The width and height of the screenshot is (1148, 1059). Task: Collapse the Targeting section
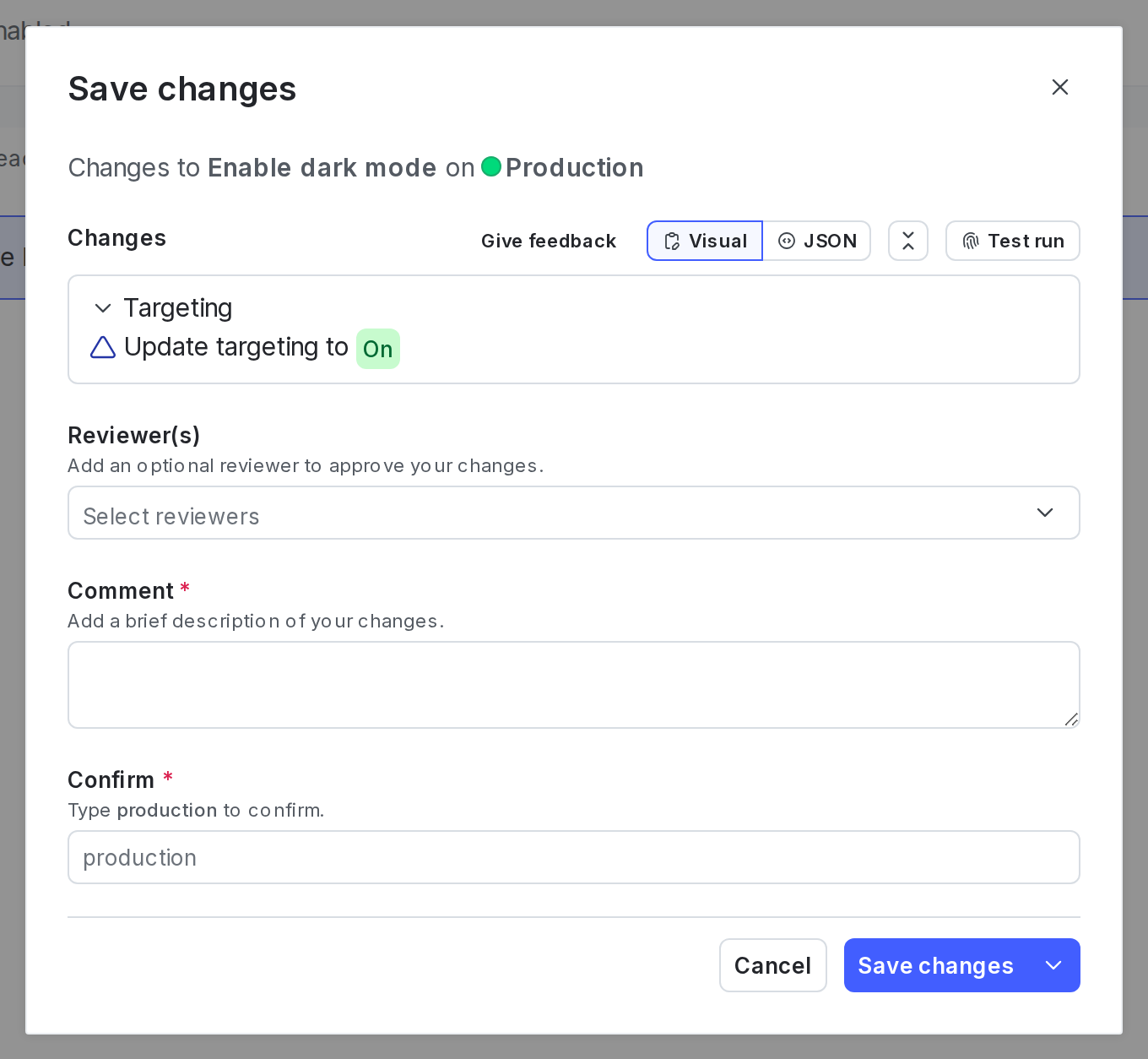pyautogui.click(x=102, y=308)
